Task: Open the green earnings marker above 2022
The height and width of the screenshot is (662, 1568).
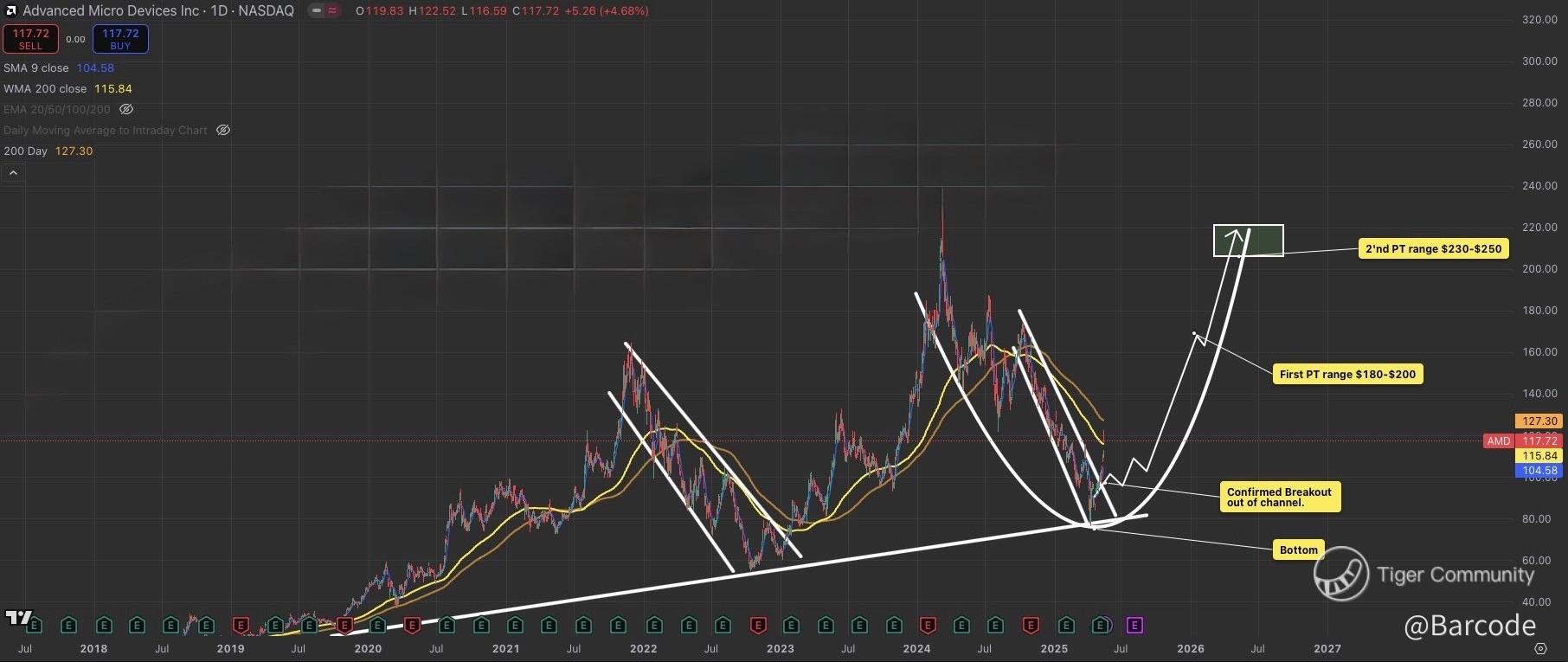Action: [x=653, y=625]
